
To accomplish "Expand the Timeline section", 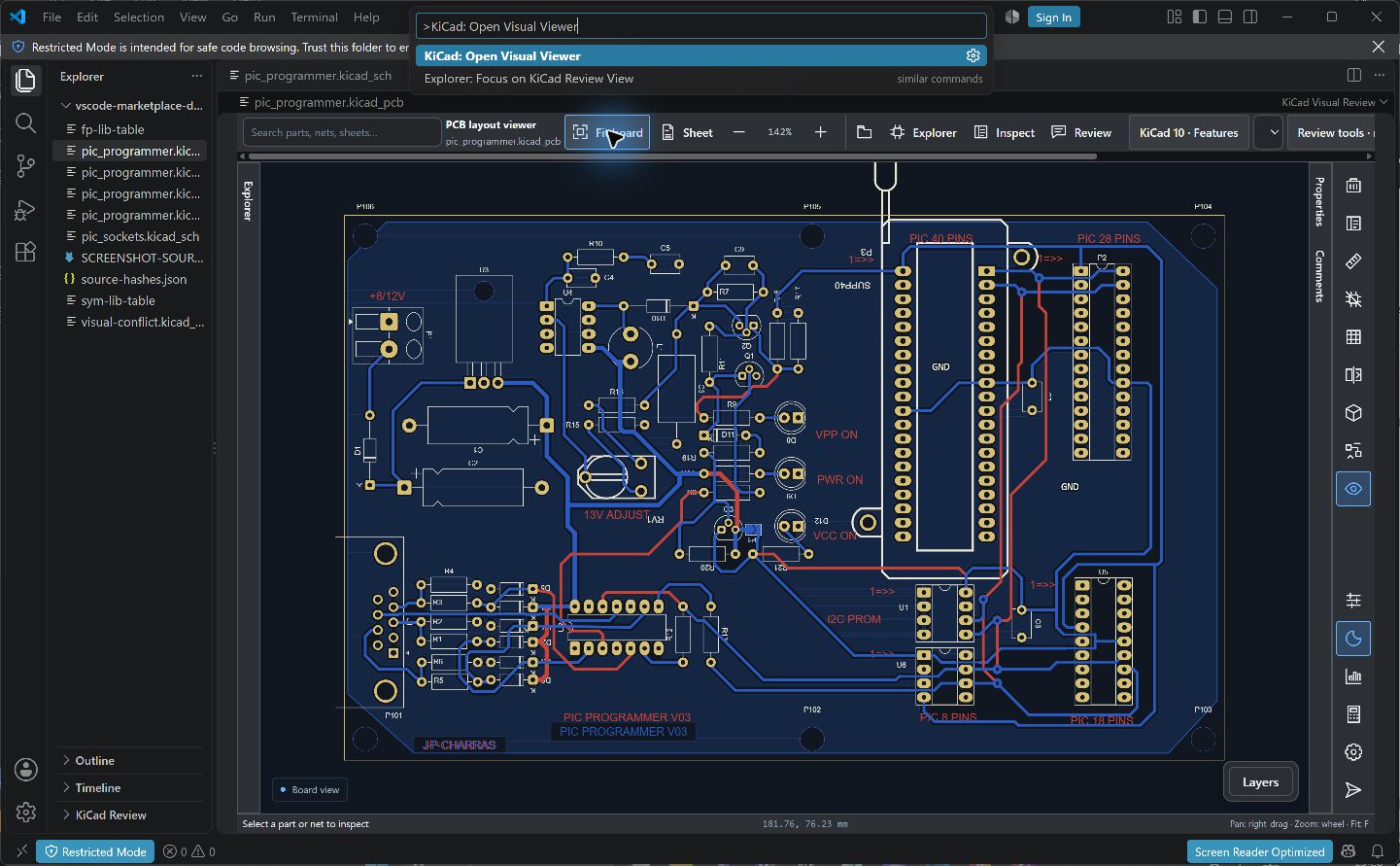I will pos(132,788).
